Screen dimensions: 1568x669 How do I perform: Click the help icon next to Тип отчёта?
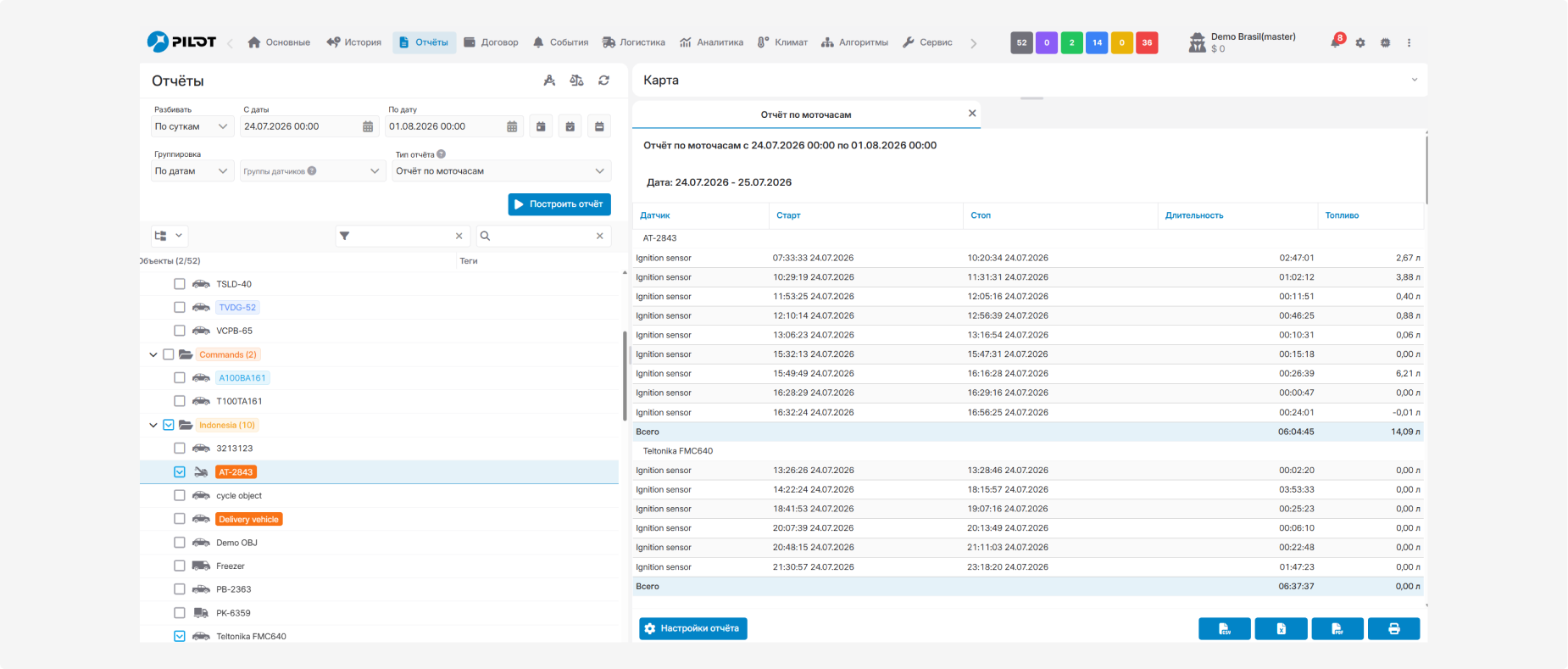[x=442, y=154]
